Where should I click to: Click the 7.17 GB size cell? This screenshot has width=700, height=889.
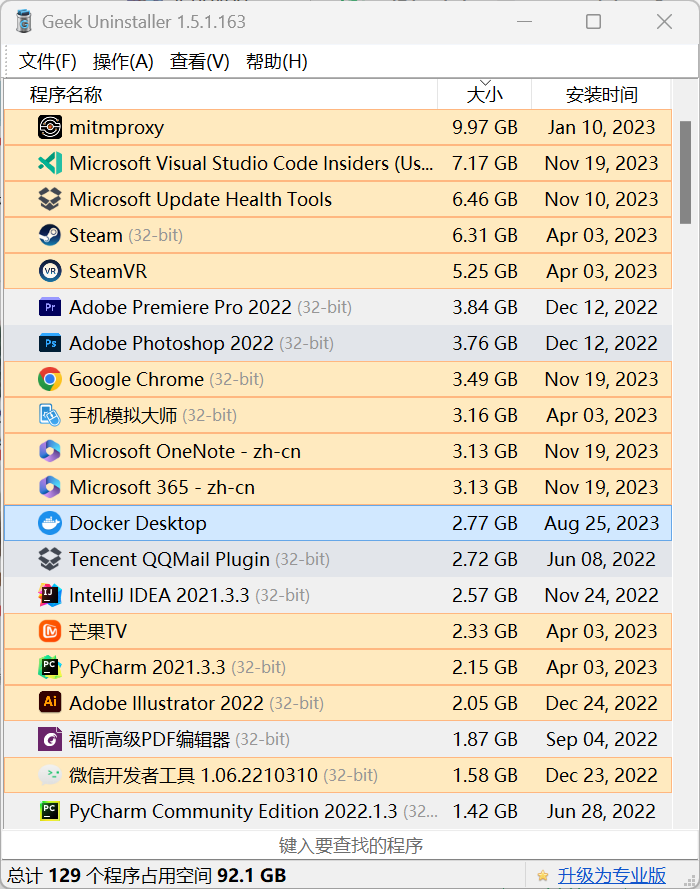[x=485, y=163]
